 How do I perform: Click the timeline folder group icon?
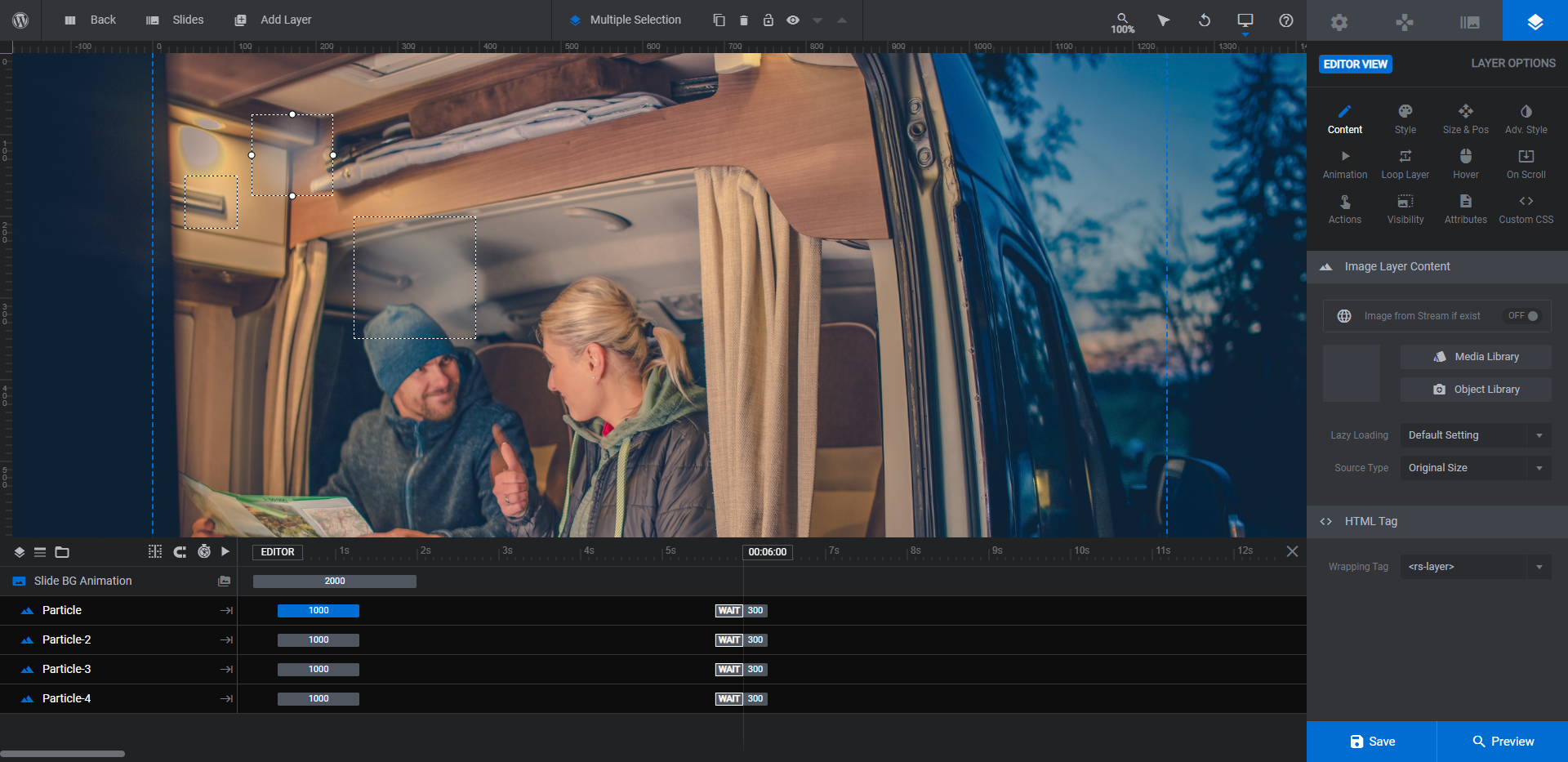pyautogui.click(x=62, y=552)
